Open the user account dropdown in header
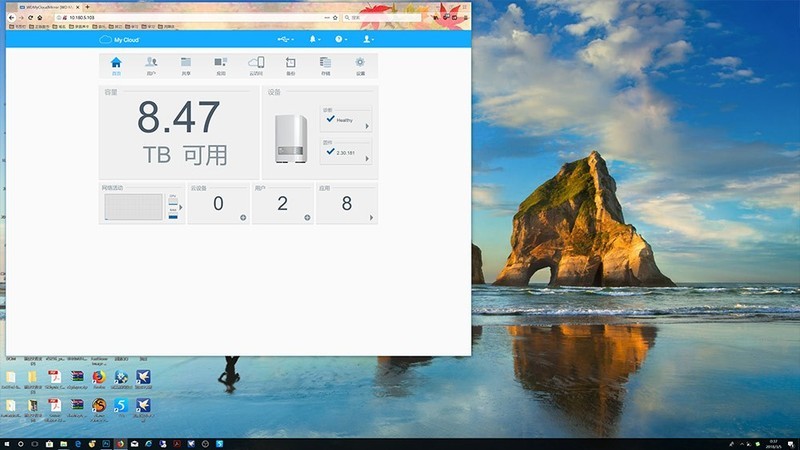This screenshot has width=800, height=450. tap(368, 39)
